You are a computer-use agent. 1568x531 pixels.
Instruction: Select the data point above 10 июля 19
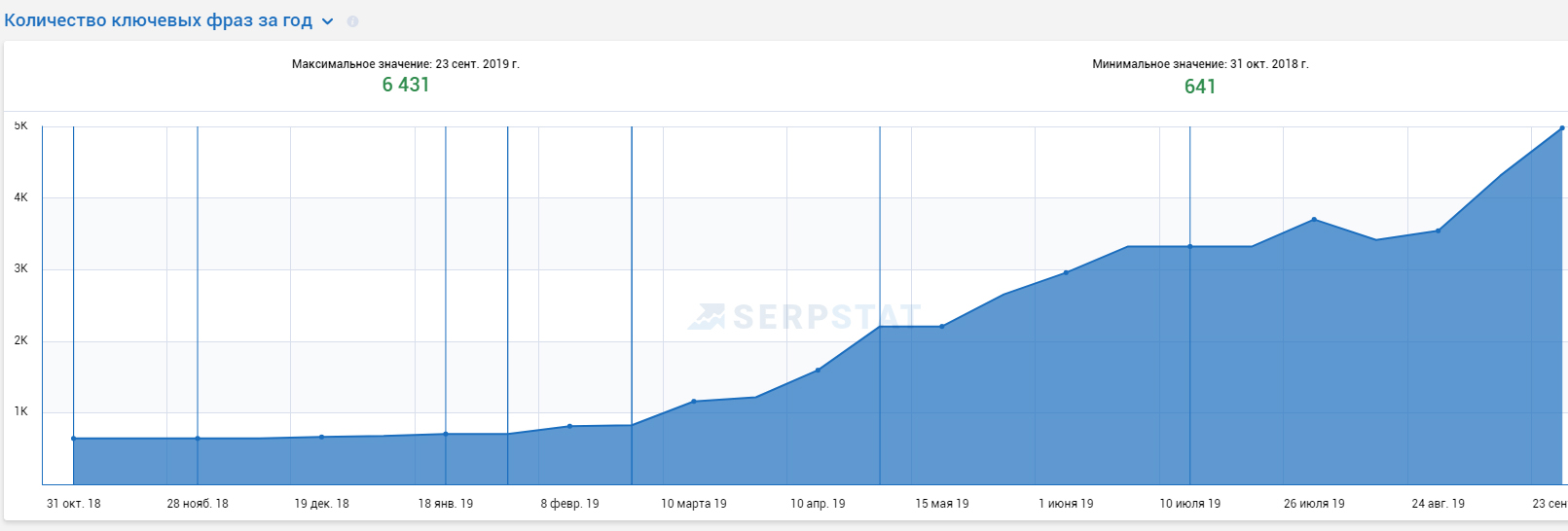[1189, 246]
